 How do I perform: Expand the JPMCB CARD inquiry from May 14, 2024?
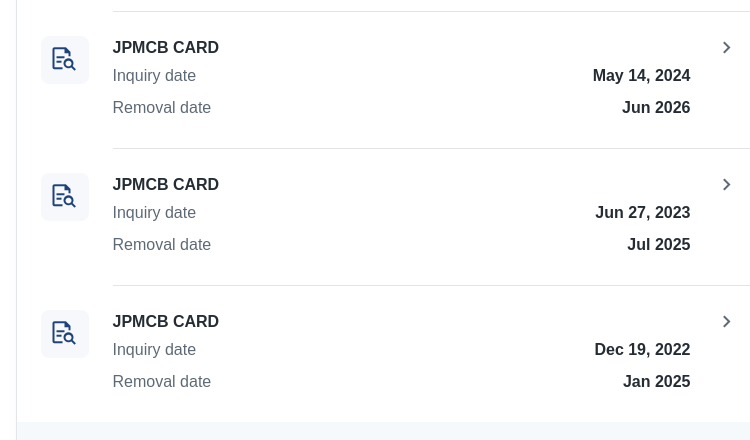726,47
